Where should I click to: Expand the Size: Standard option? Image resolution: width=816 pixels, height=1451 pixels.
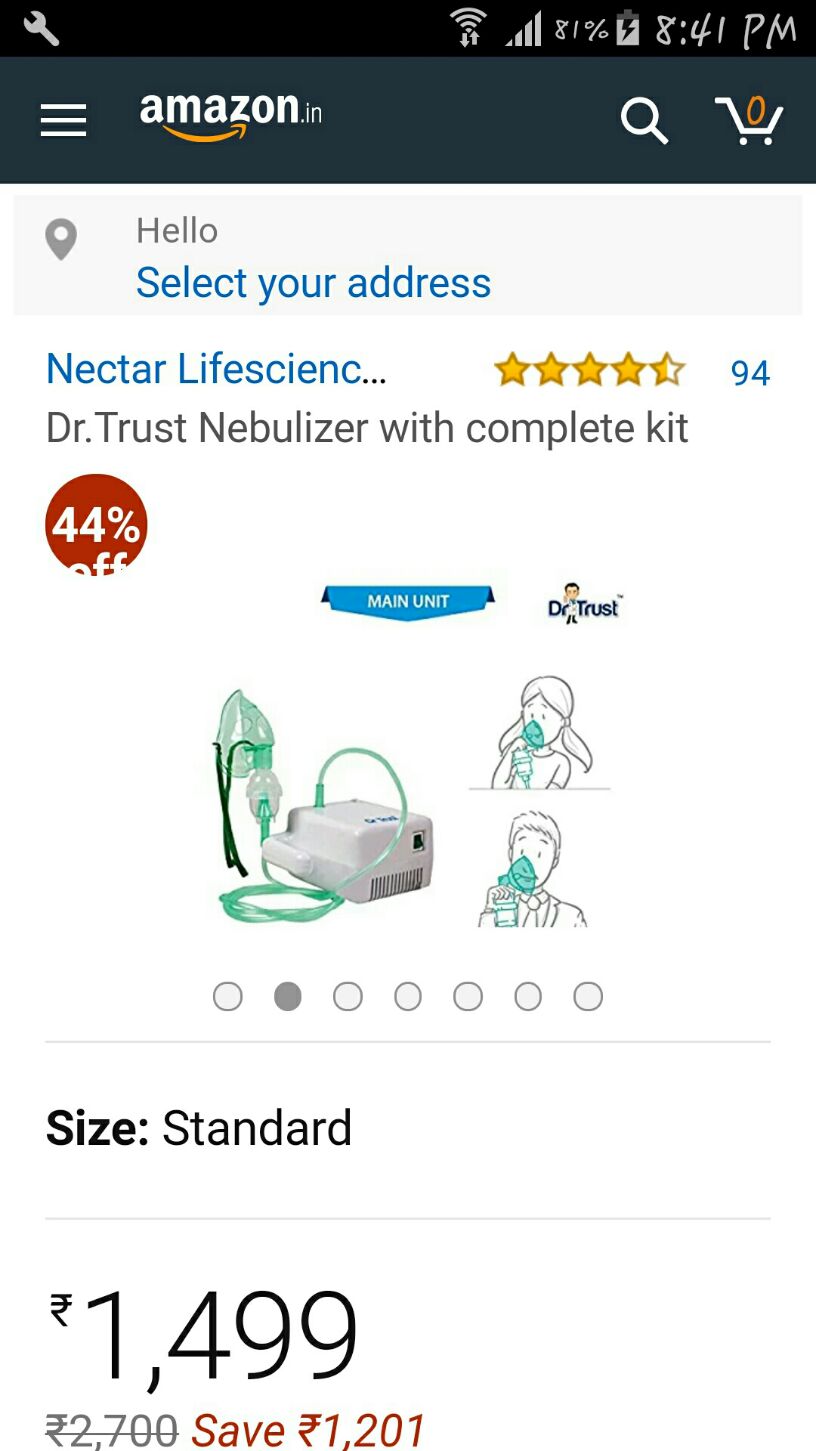(199, 1129)
